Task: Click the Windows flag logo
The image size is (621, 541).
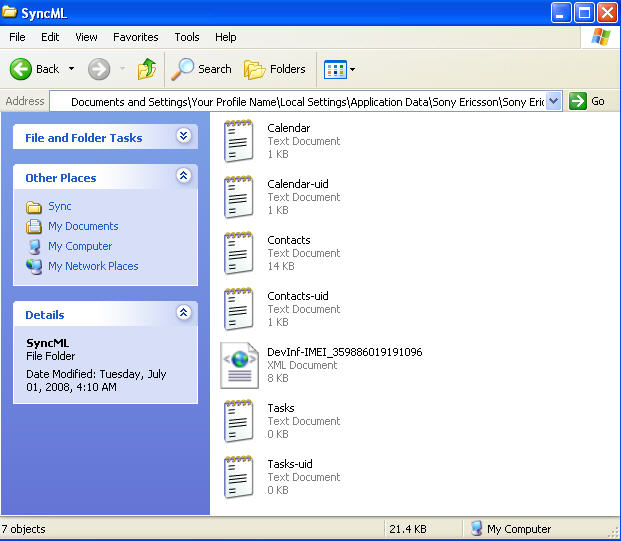Action: (x=601, y=37)
